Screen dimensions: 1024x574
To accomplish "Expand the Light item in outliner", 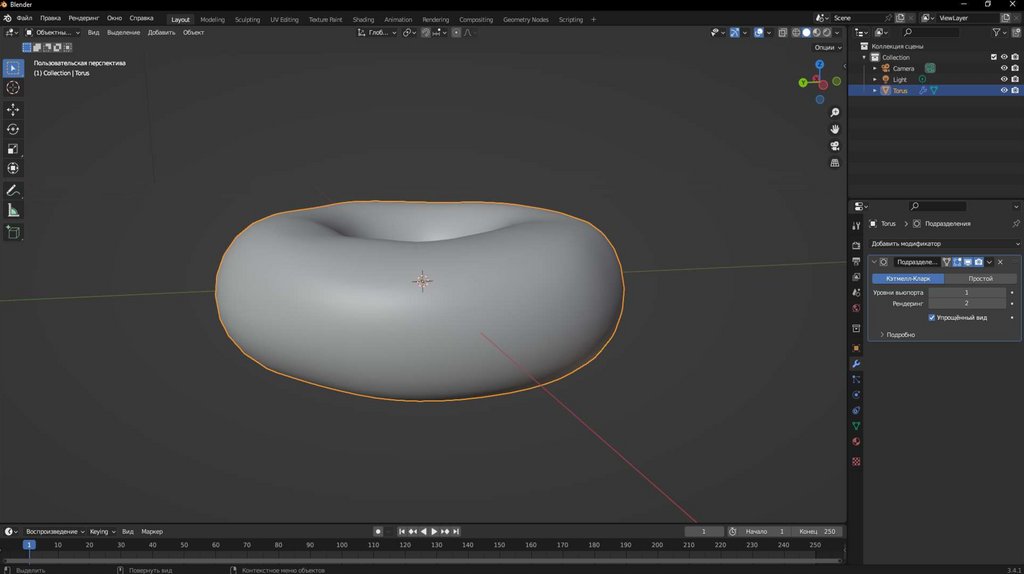I will tap(875, 79).
